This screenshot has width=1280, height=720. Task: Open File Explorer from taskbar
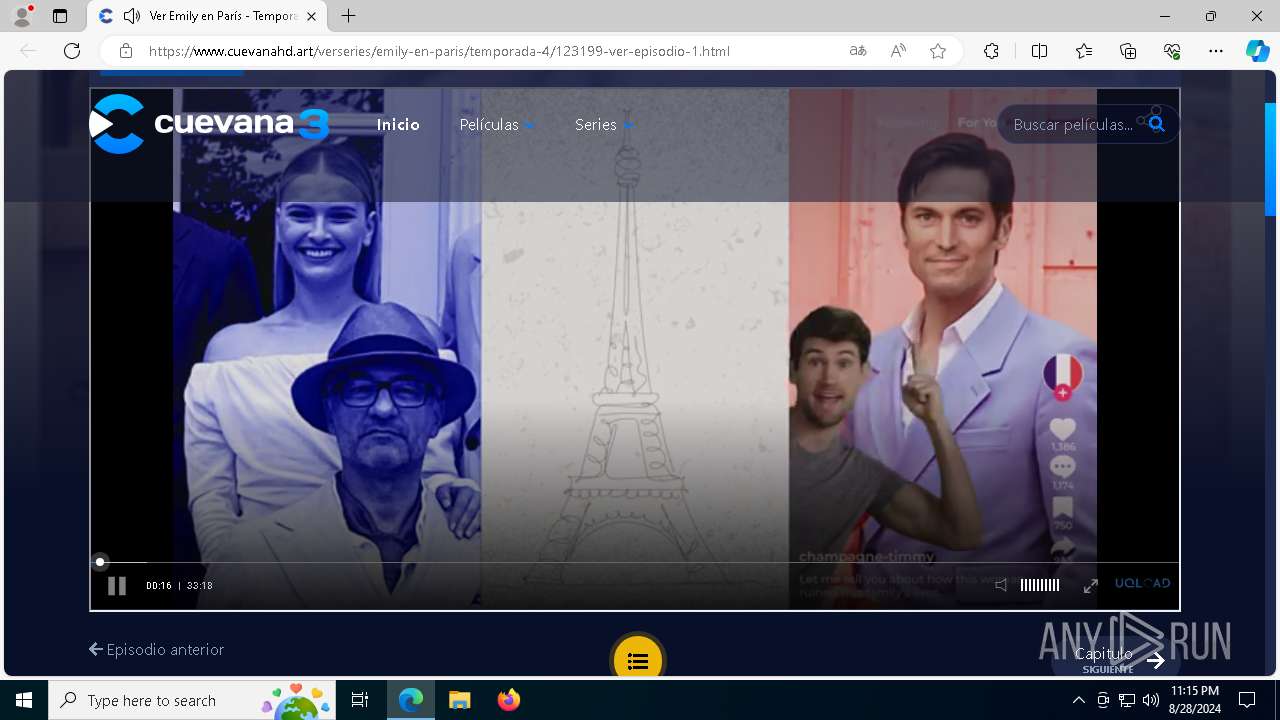pyautogui.click(x=460, y=700)
